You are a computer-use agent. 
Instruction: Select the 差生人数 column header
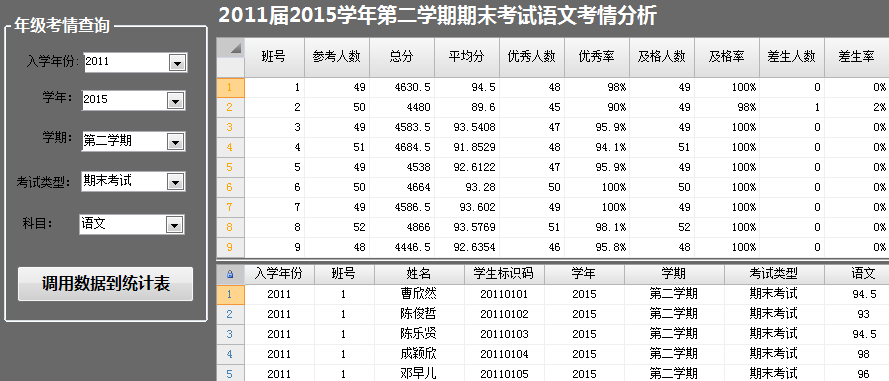tap(791, 57)
